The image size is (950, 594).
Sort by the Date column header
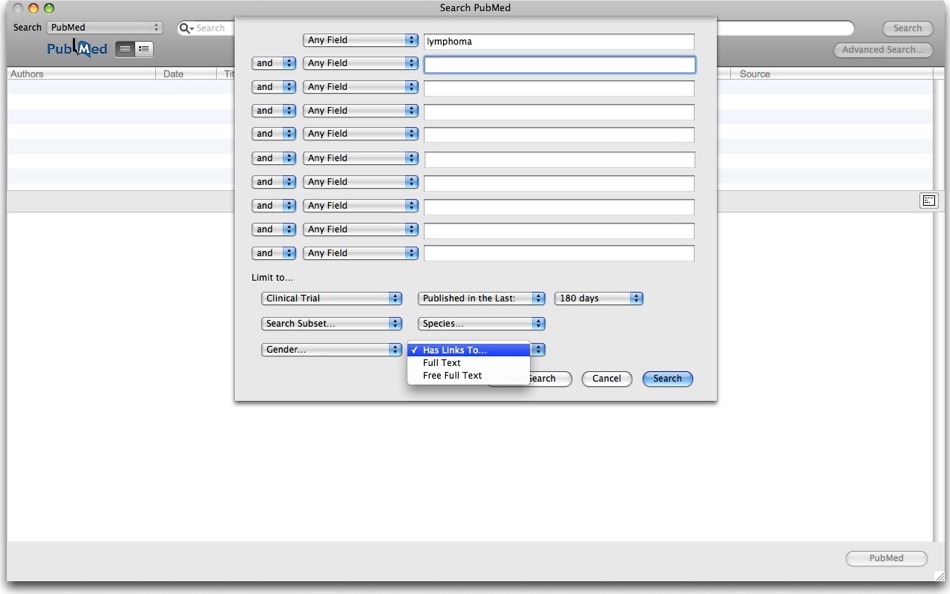[x=186, y=74]
